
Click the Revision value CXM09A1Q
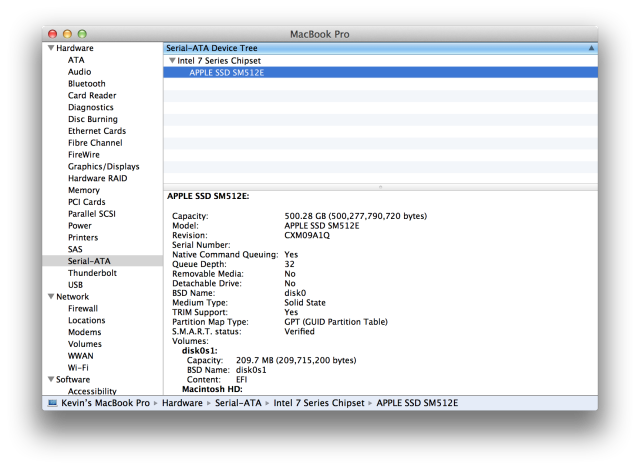(x=307, y=236)
